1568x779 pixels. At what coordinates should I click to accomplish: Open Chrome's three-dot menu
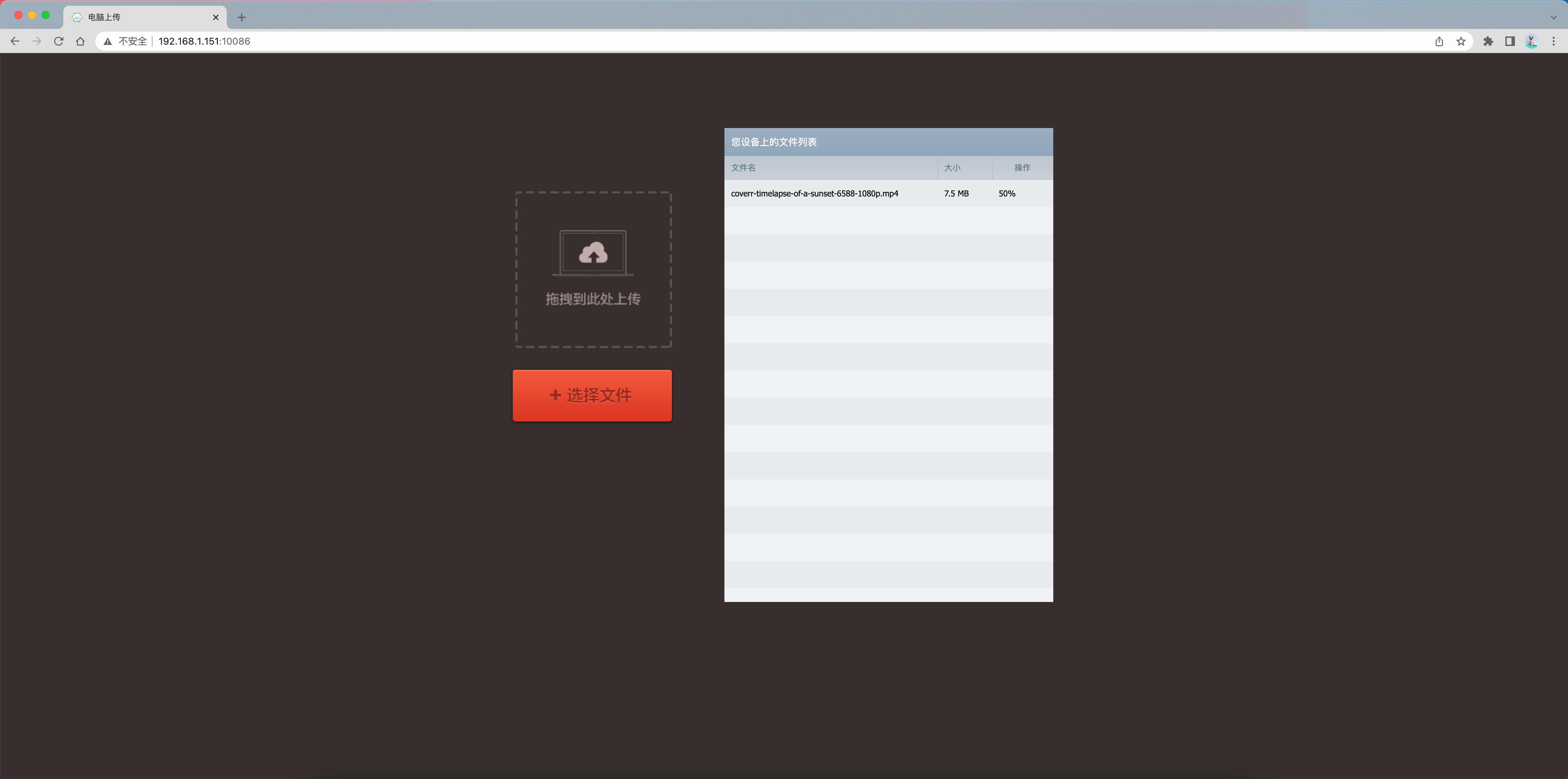click(1553, 42)
